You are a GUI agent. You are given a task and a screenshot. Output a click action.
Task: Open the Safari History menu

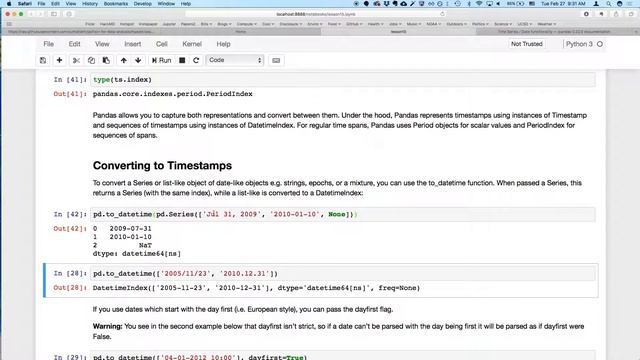(x=90, y=3)
